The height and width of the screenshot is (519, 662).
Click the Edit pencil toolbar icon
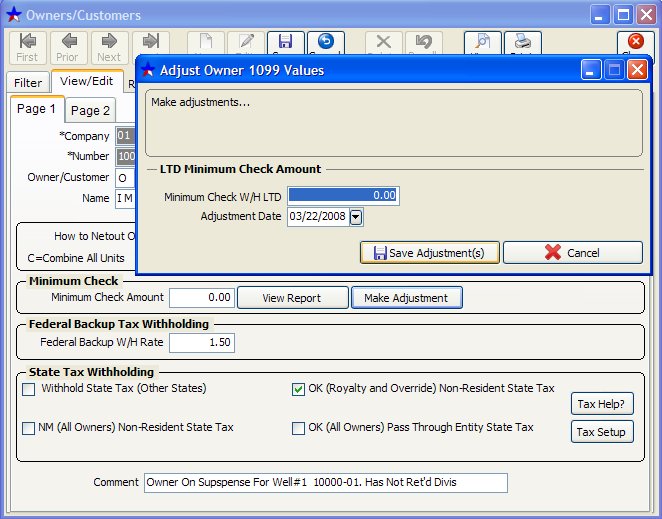click(246, 43)
